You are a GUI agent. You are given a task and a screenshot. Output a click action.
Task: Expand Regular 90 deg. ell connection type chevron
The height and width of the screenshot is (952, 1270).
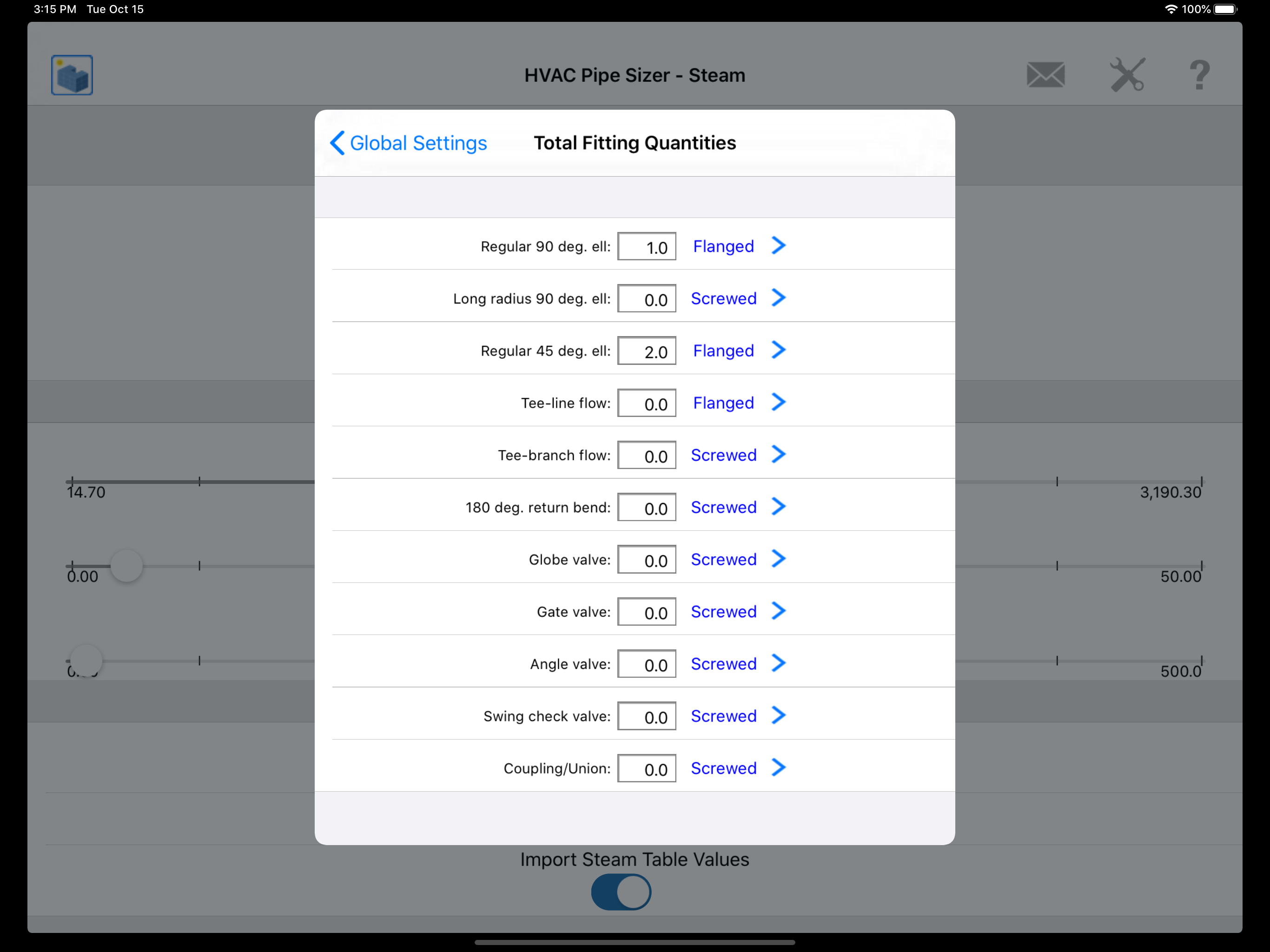[x=778, y=246]
